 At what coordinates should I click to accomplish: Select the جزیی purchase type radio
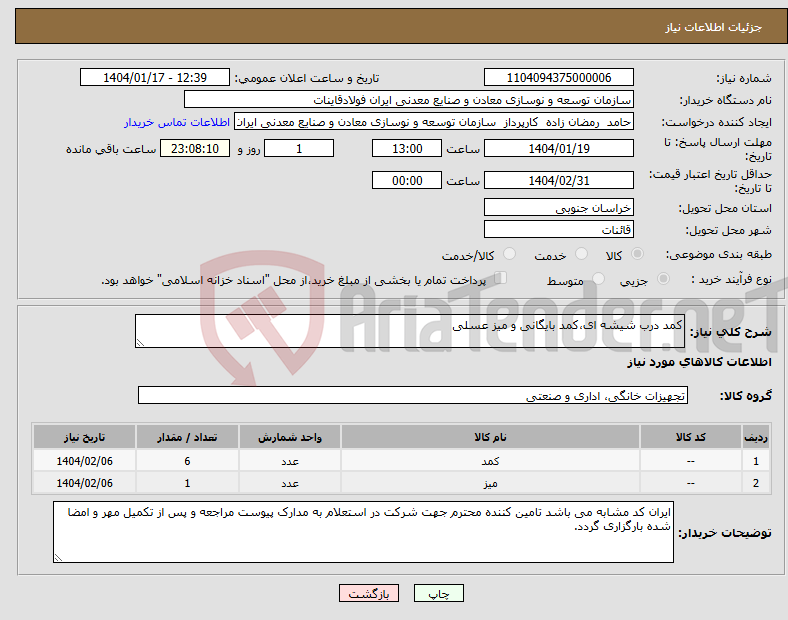[x=663, y=278]
